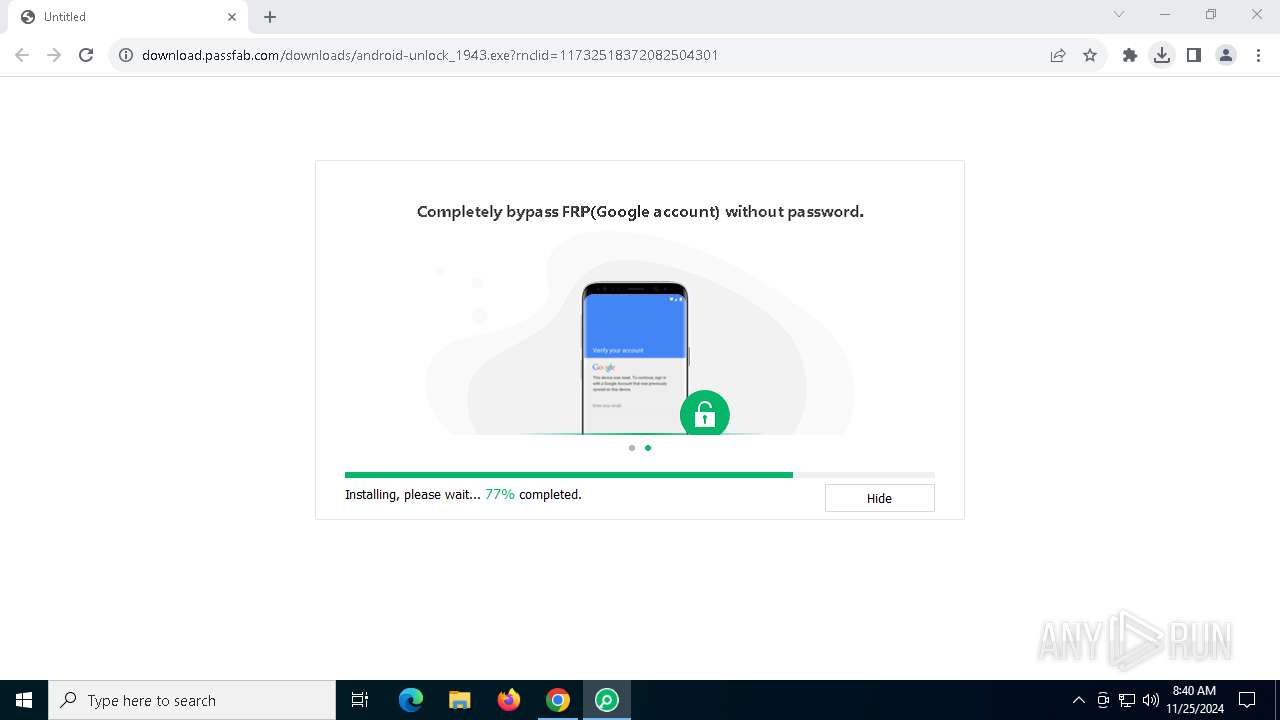Minimize the Chrome window
The height and width of the screenshot is (720, 1280).
tap(1165, 14)
